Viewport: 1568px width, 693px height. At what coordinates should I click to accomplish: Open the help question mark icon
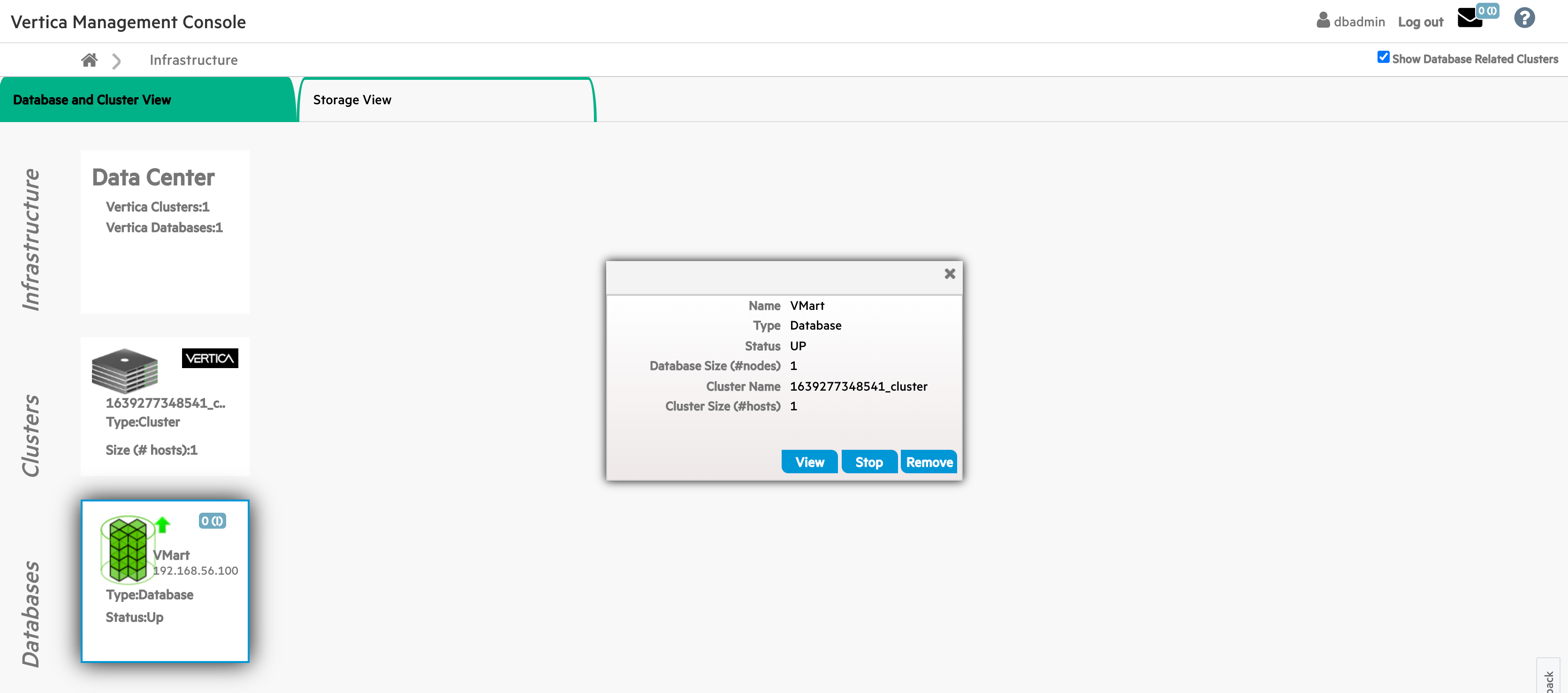1524,18
